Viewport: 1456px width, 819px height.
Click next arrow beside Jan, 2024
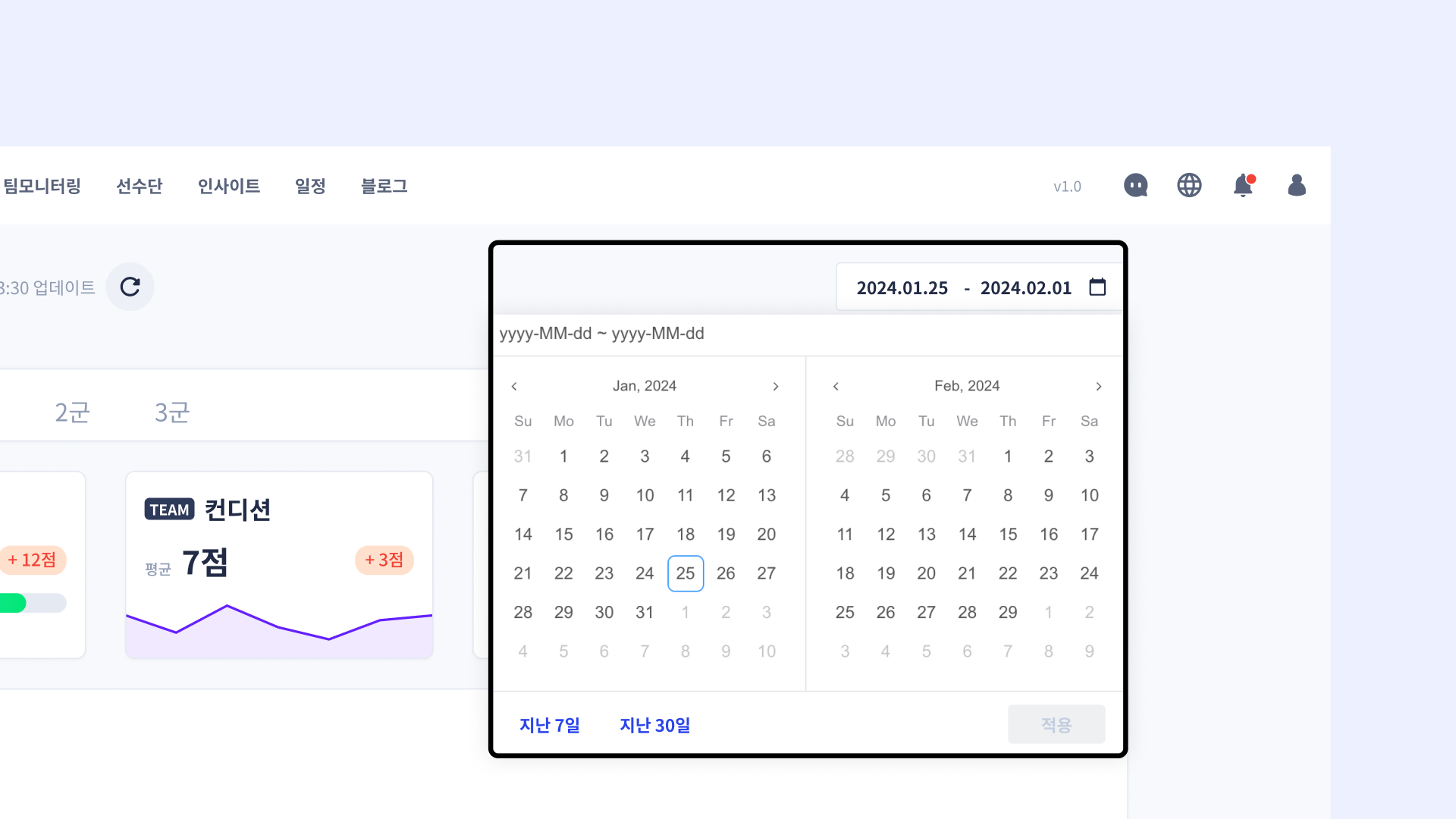point(776,387)
